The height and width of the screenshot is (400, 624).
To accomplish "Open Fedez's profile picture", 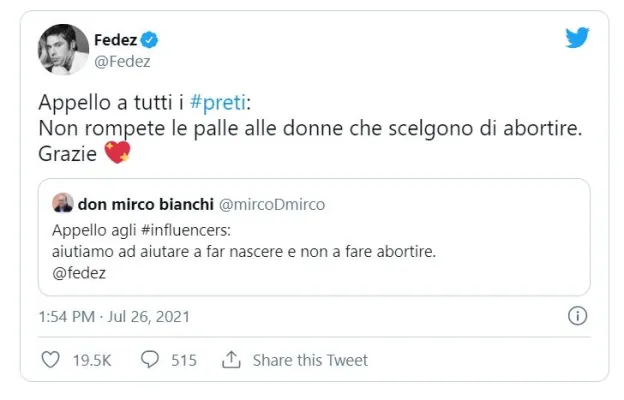I will click(63, 48).
